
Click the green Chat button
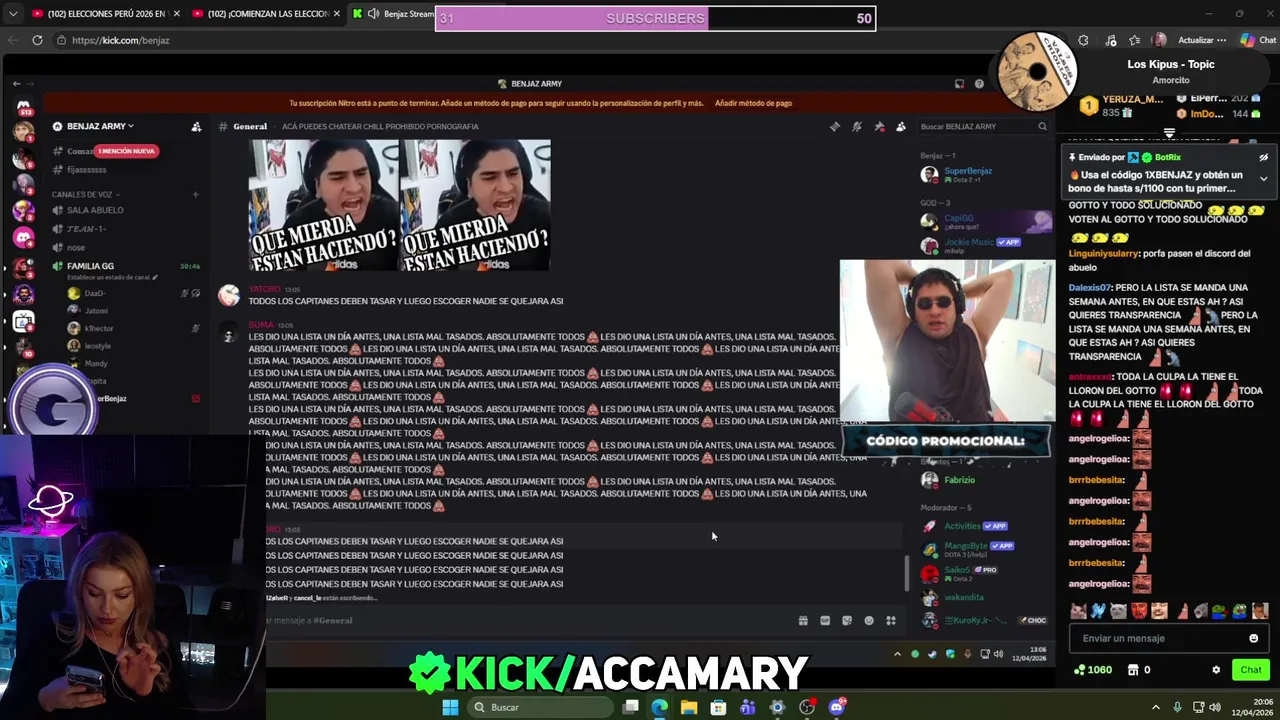(1251, 670)
